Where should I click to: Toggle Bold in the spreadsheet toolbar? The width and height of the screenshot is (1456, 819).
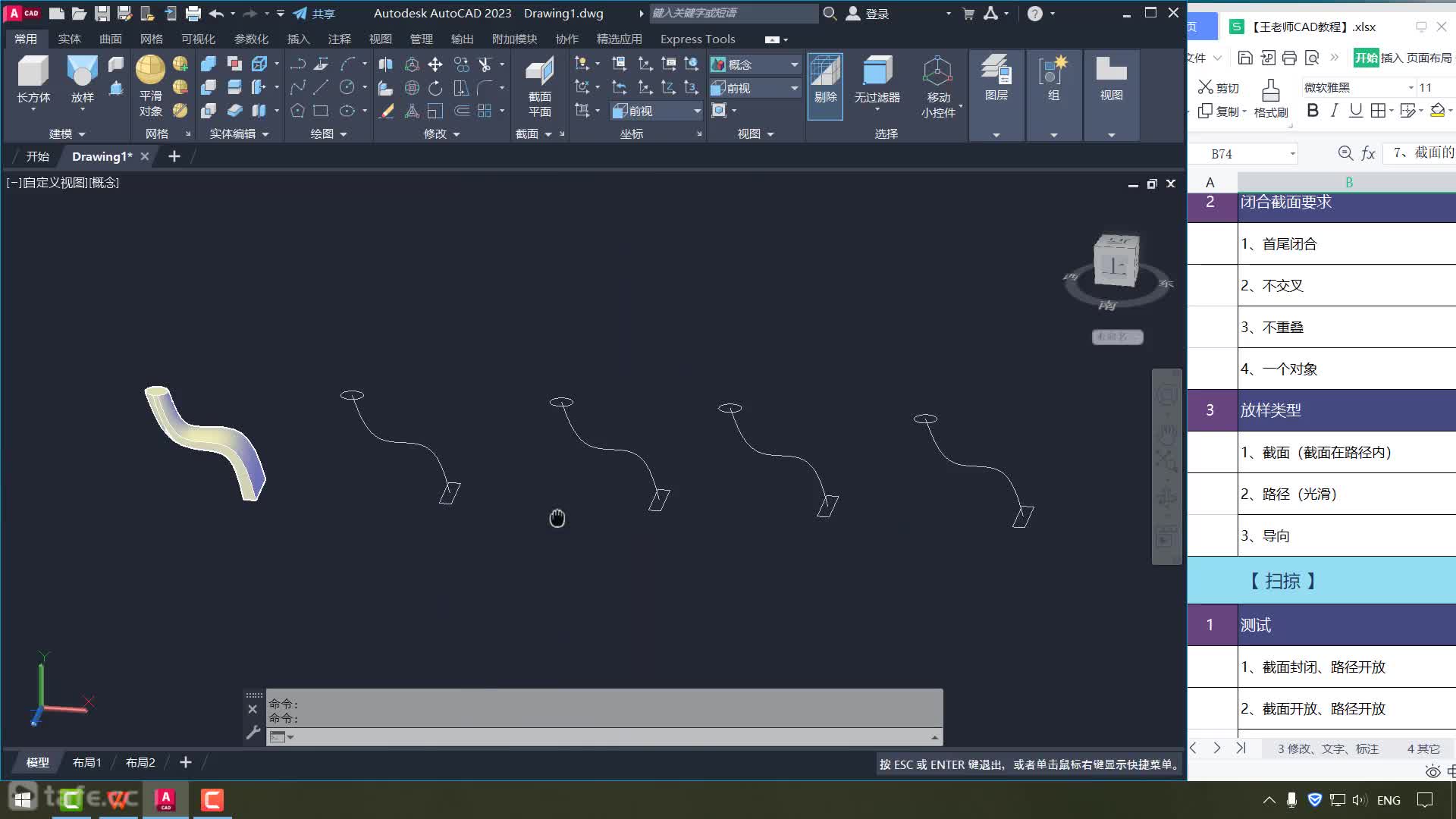click(x=1313, y=111)
